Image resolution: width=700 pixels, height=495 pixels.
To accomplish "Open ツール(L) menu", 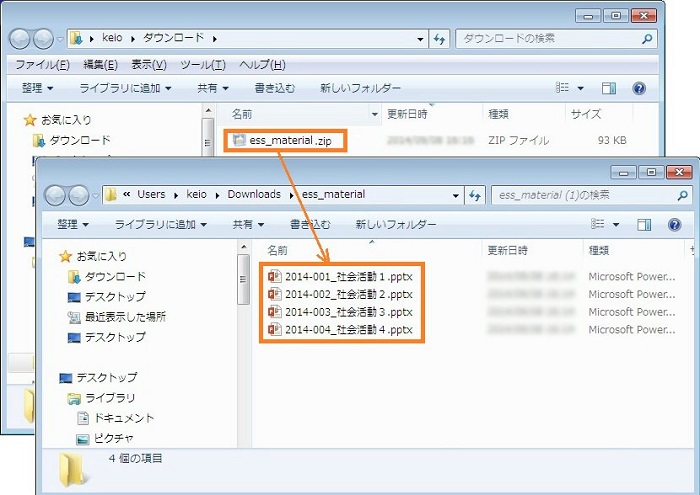I will (200, 64).
